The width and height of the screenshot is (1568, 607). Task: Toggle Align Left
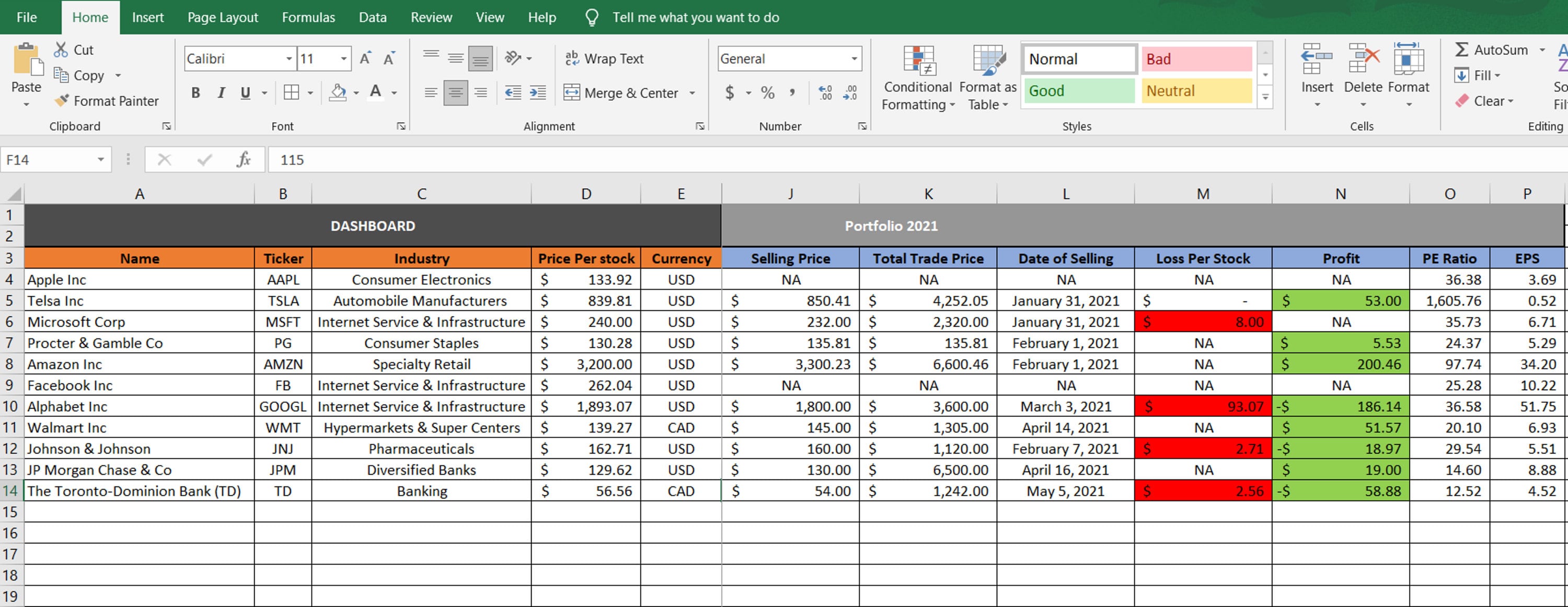pos(431,92)
